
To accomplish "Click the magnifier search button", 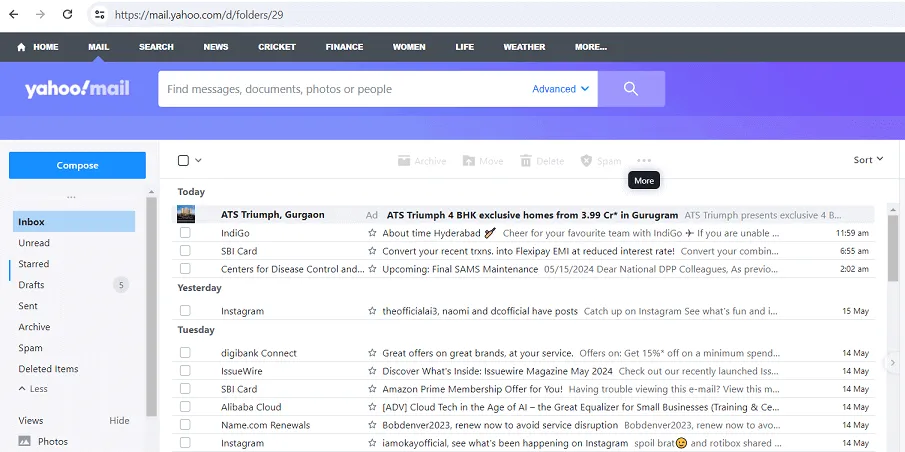I will tap(631, 89).
